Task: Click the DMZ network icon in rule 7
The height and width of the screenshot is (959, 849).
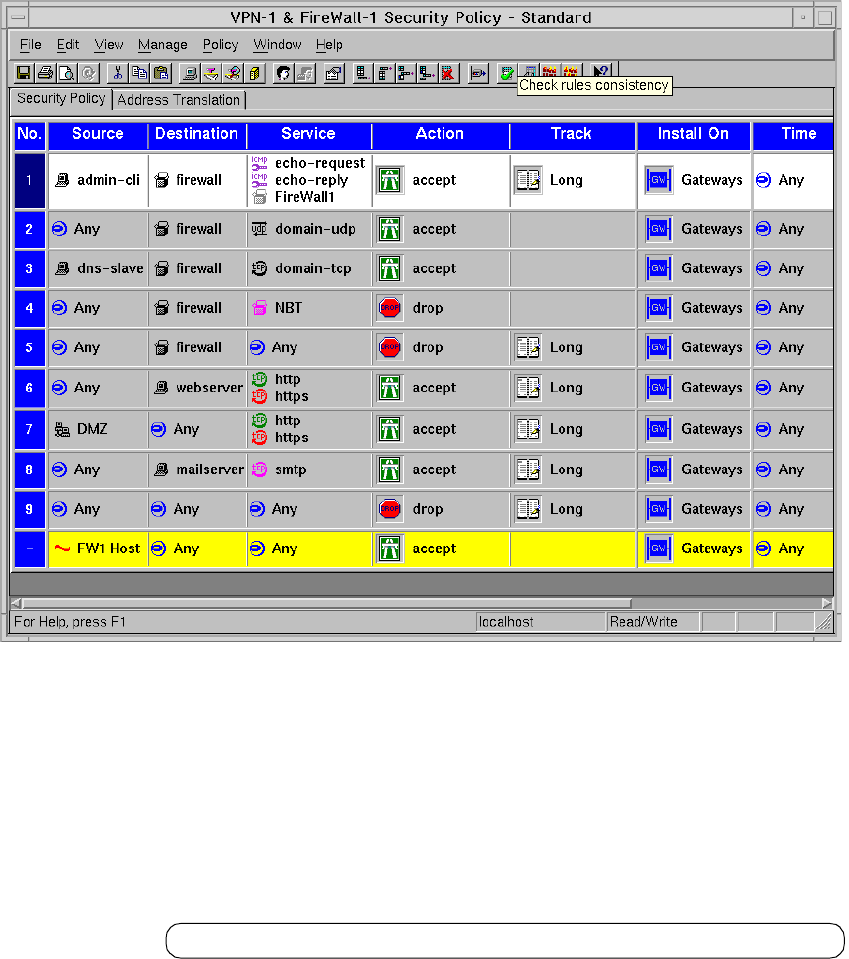Action: click(62, 429)
